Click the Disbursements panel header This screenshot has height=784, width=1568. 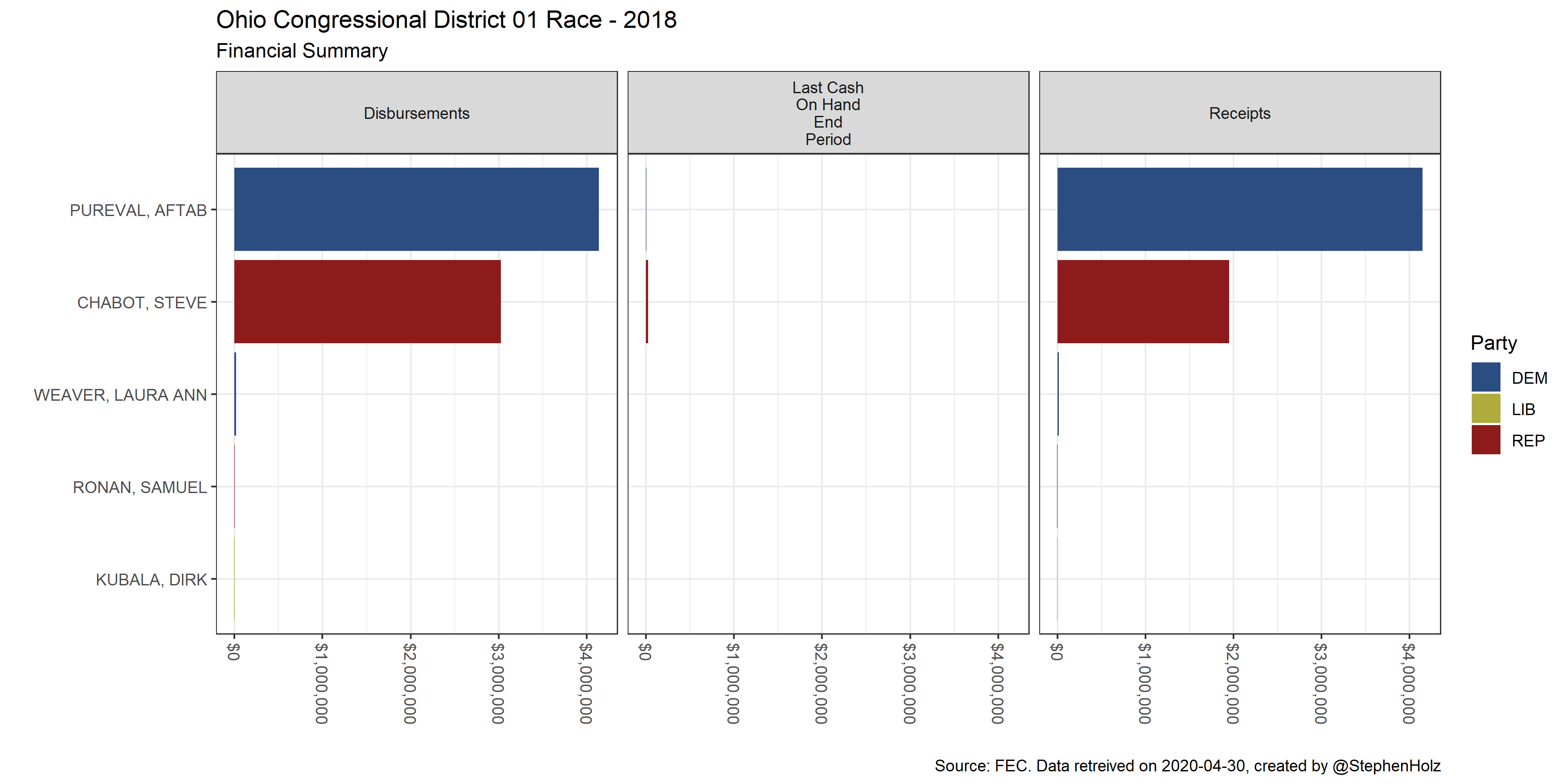pos(416,113)
